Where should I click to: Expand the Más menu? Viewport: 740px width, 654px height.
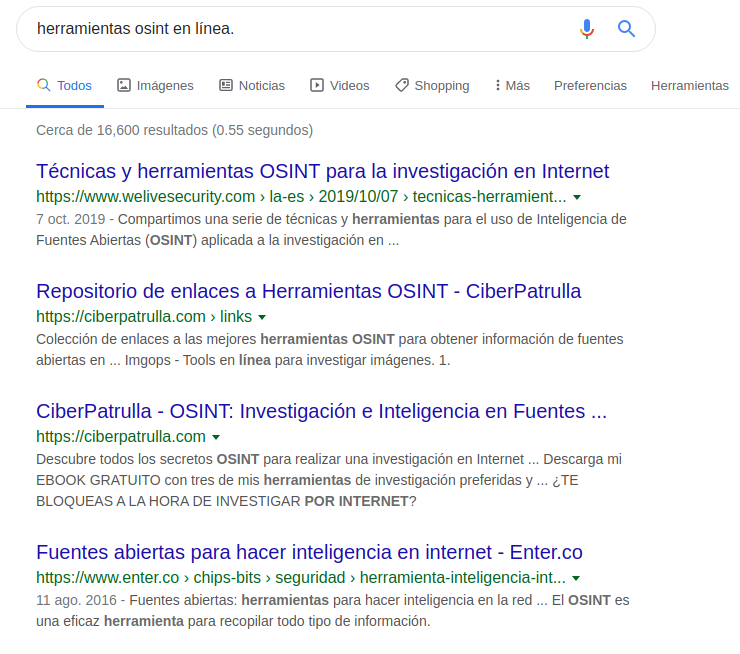pyautogui.click(x=512, y=86)
